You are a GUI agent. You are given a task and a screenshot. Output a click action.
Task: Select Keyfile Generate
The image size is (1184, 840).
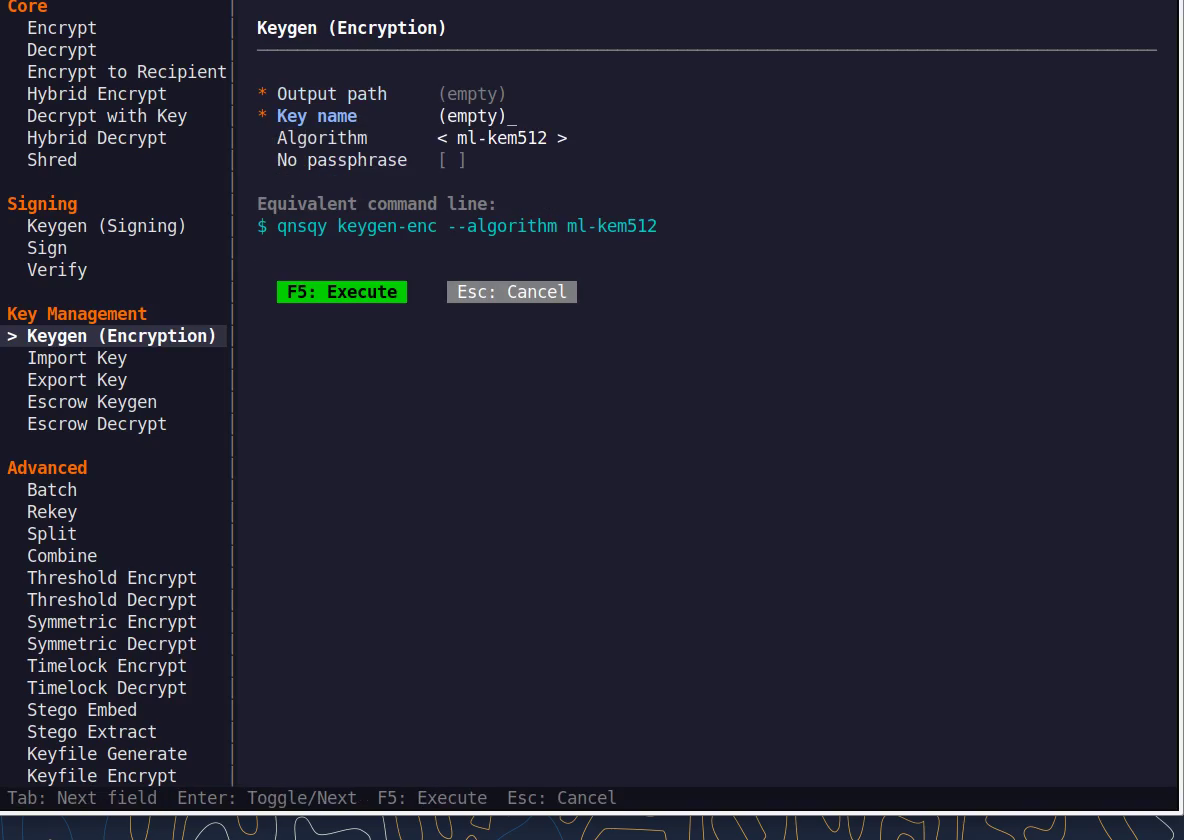(106, 753)
